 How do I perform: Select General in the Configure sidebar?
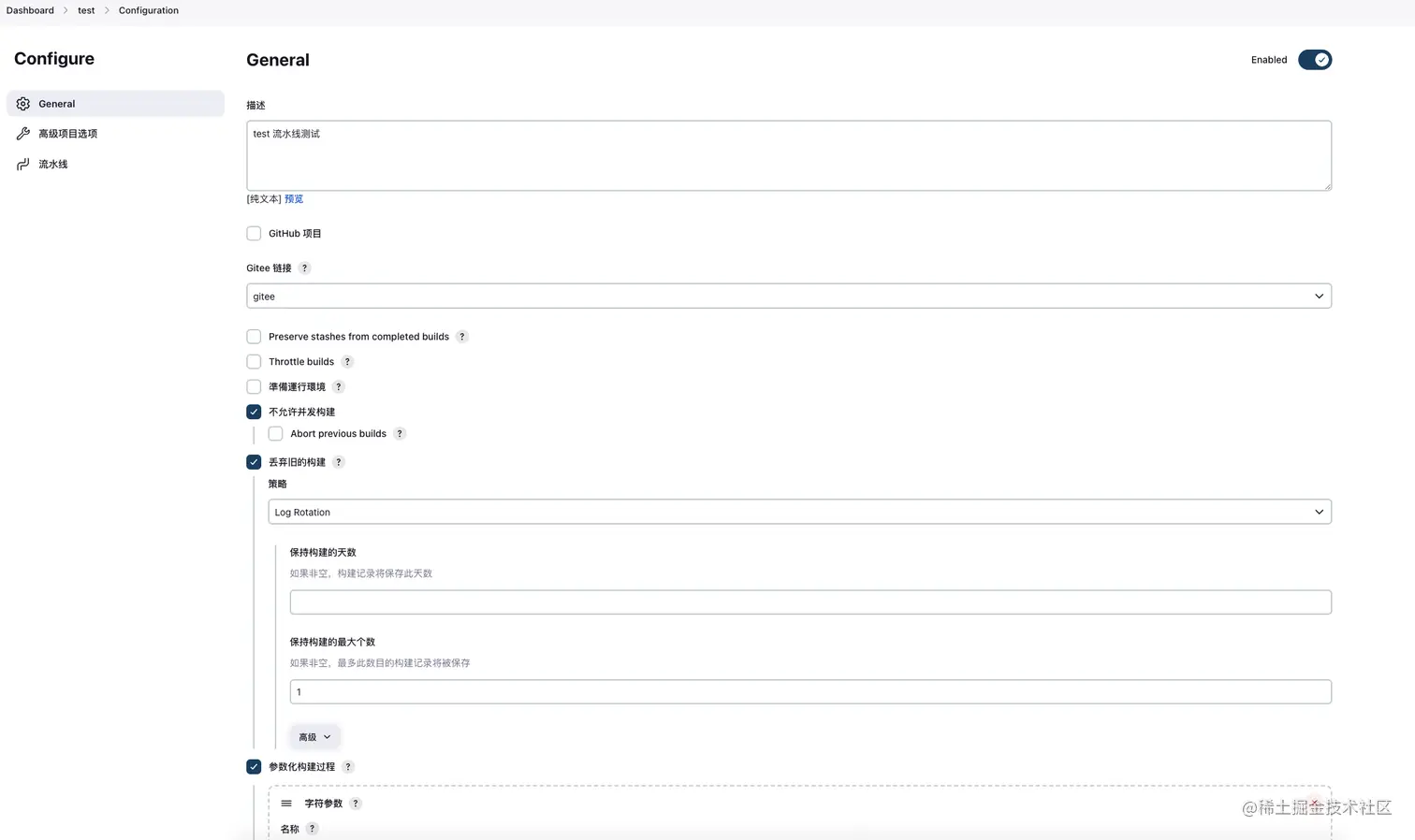[x=115, y=104]
